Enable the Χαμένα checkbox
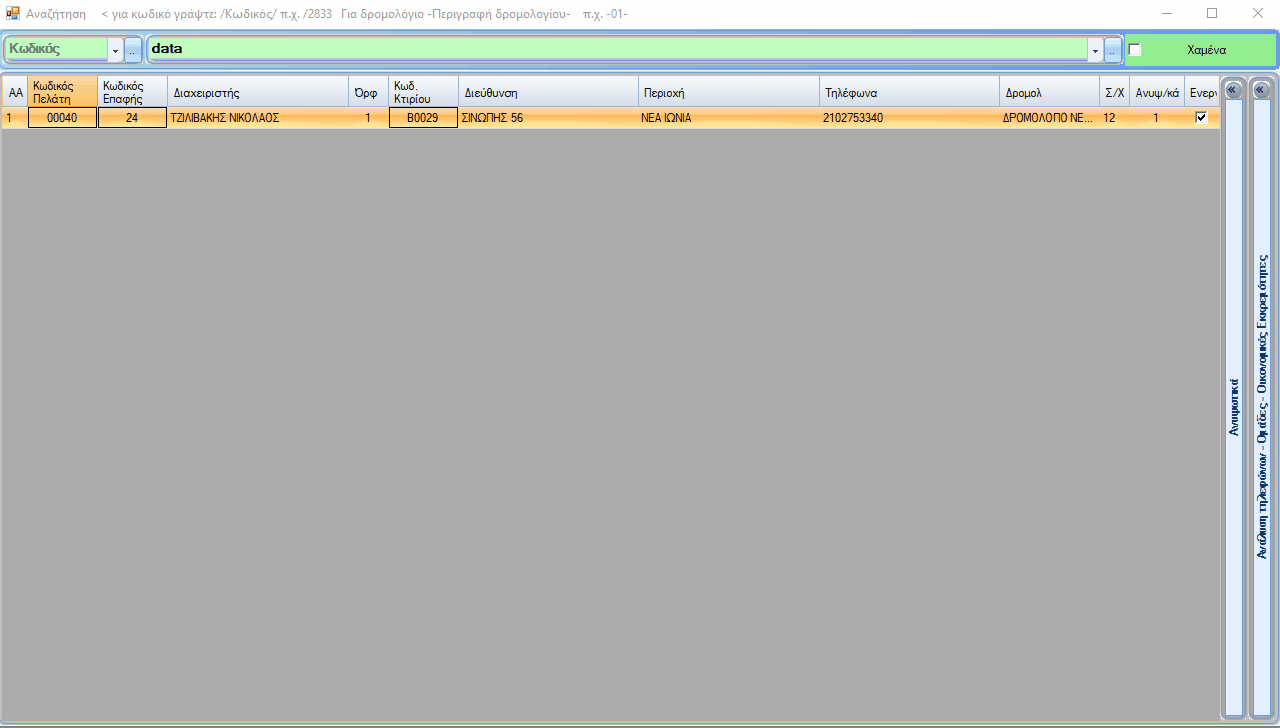The width and height of the screenshot is (1280, 728). 1135,50
